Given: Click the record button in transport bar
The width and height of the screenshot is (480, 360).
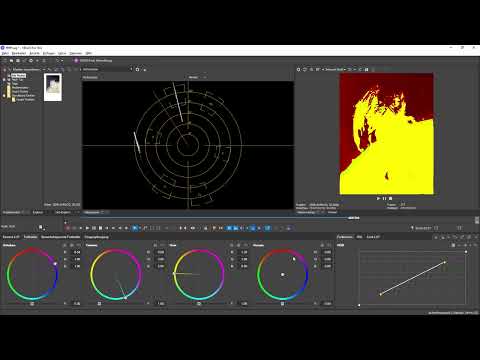Looking at the screenshot, I should tap(68, 228).
